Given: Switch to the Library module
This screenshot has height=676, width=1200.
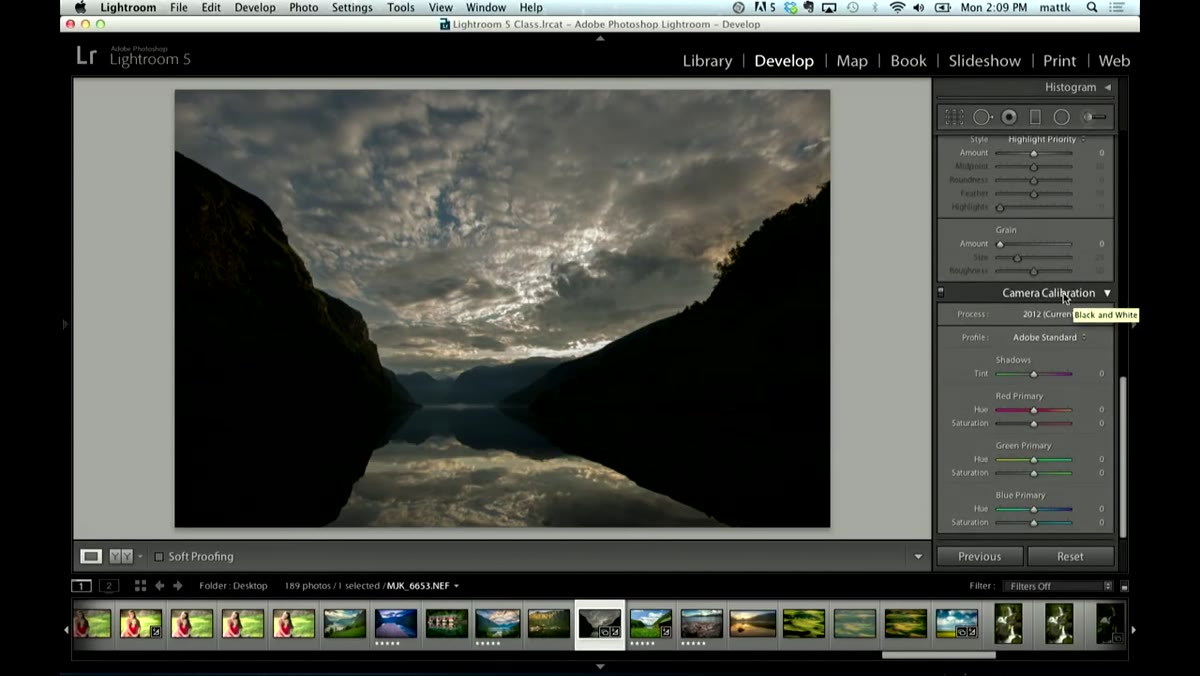Looking at the screenshot, I should pyautogui.click(x=707, y=61).
